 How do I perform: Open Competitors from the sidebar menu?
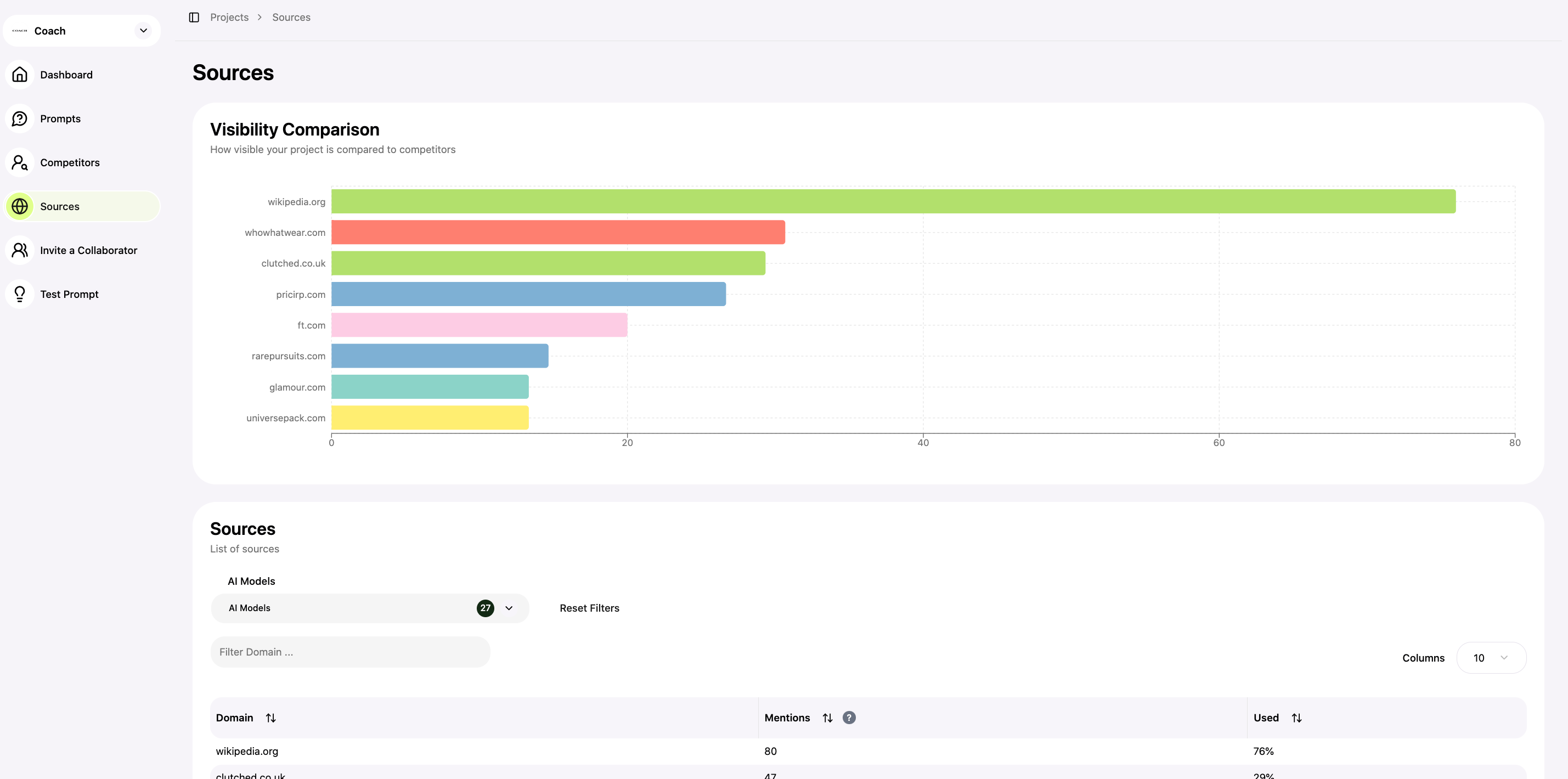[69, 162]
